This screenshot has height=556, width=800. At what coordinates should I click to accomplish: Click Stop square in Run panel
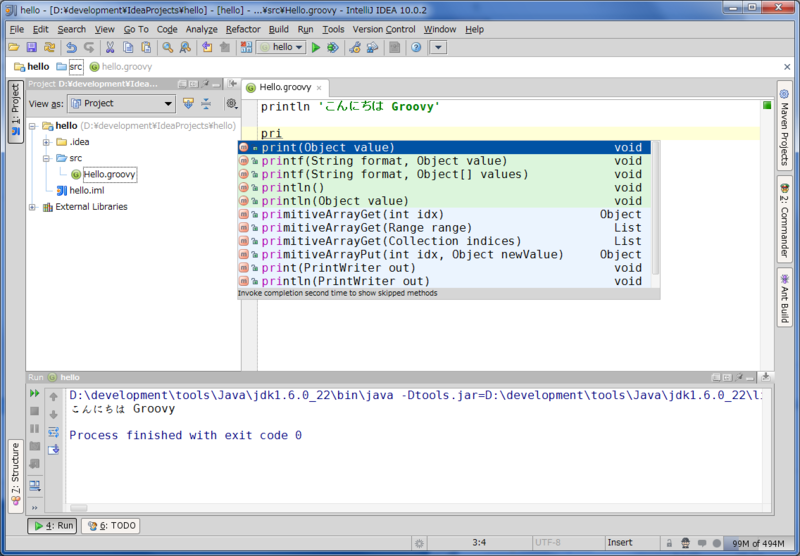click(x=35, y=411)
